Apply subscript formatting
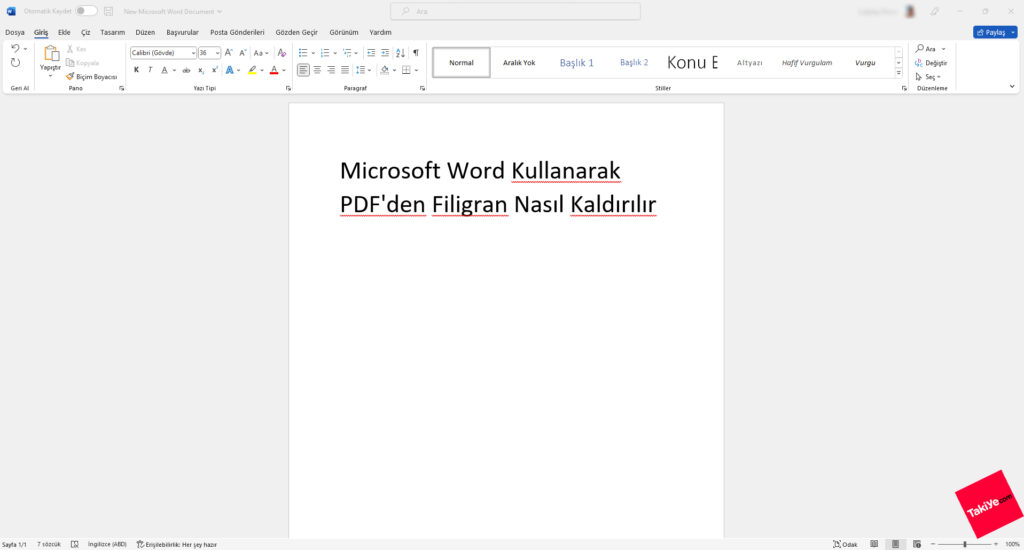The image size is (1024, 550). 201,70
